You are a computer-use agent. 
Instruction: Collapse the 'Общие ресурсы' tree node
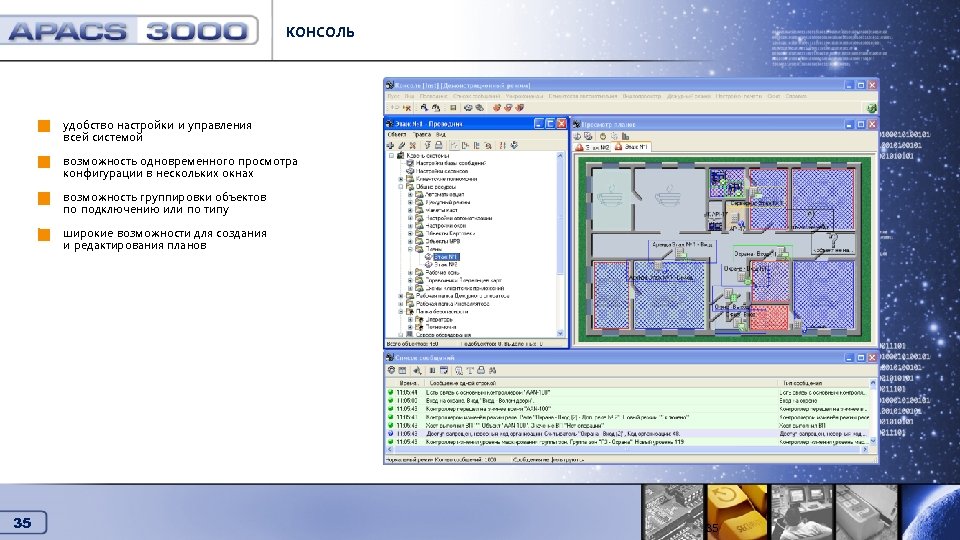pos(401,187)
